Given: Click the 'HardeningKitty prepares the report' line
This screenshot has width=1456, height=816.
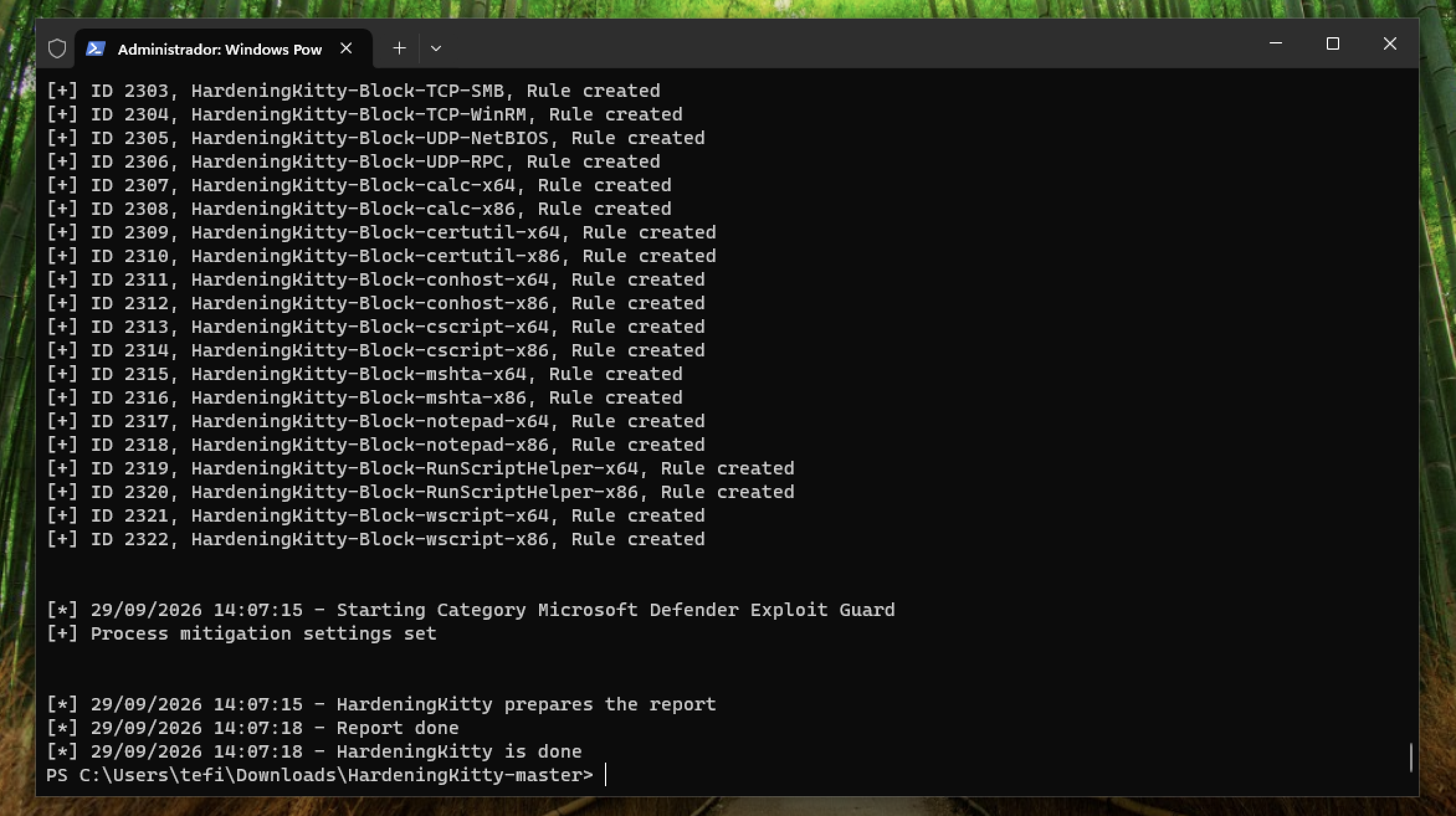Looking at the screenshot, I should (x=381, y=704).
